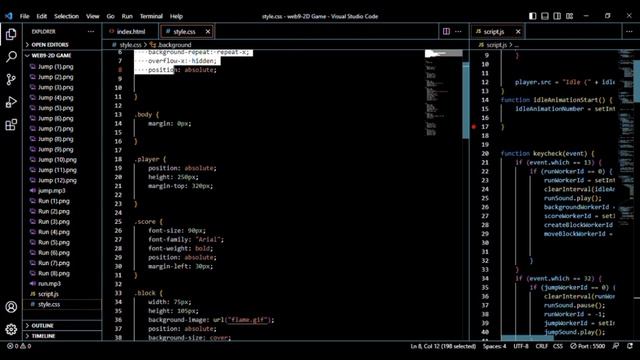Open notifications bell in status bar
Image resolution: width=640 pixels, height=360 pixels.
630,346
